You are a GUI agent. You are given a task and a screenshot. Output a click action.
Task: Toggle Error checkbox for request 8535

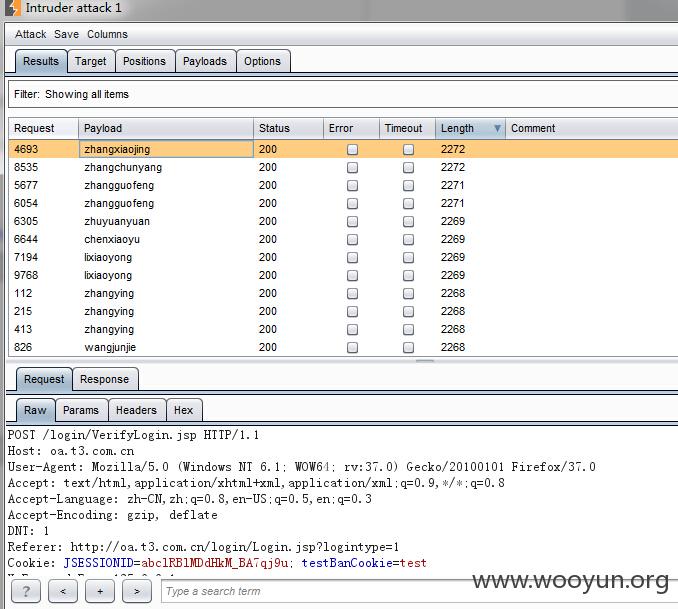(352, 167)
